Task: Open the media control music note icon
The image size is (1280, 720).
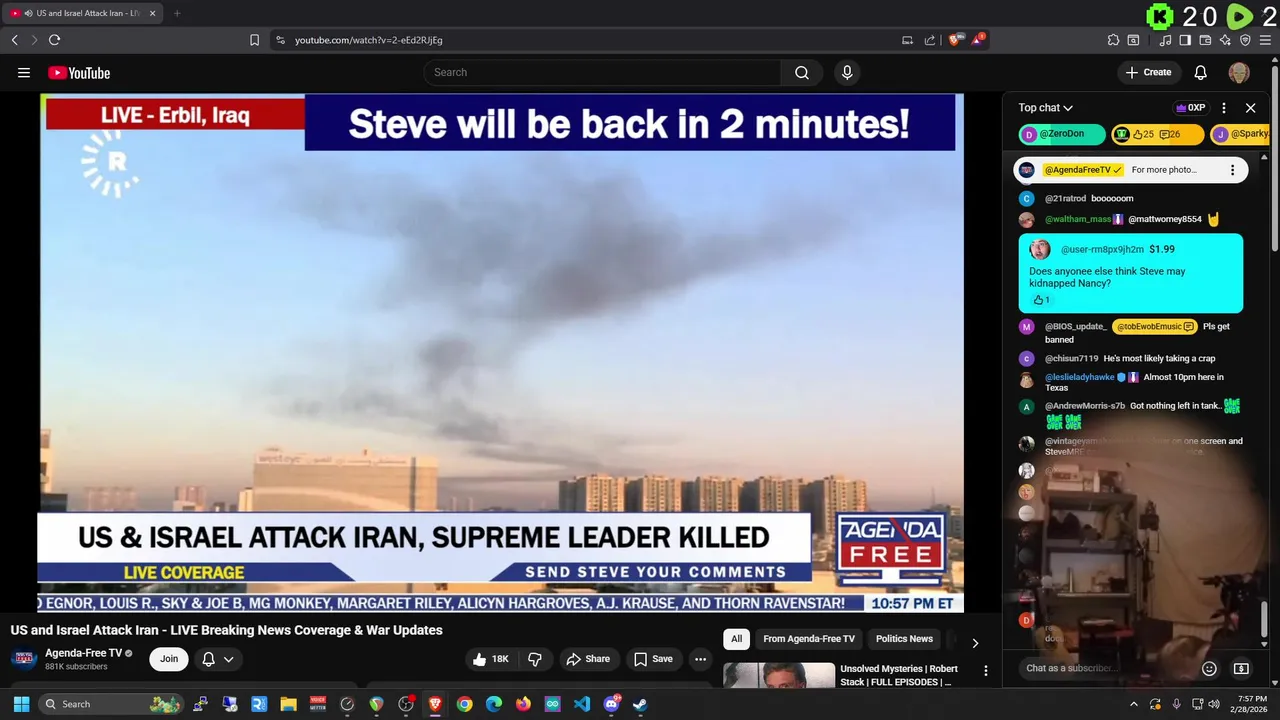Action: (x=1166, y=40)
